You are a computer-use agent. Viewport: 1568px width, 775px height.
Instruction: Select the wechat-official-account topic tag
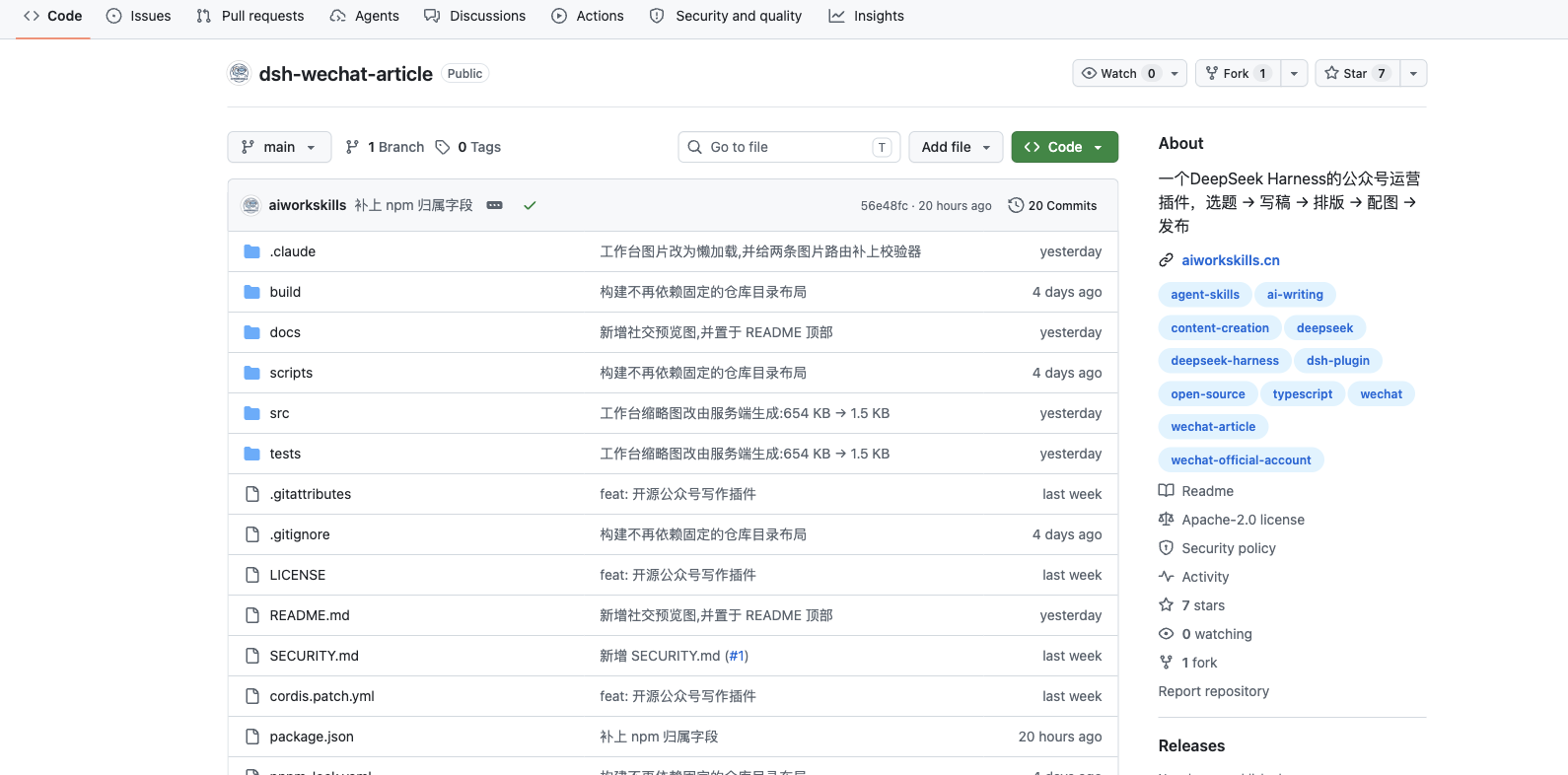coord(1241,460)
